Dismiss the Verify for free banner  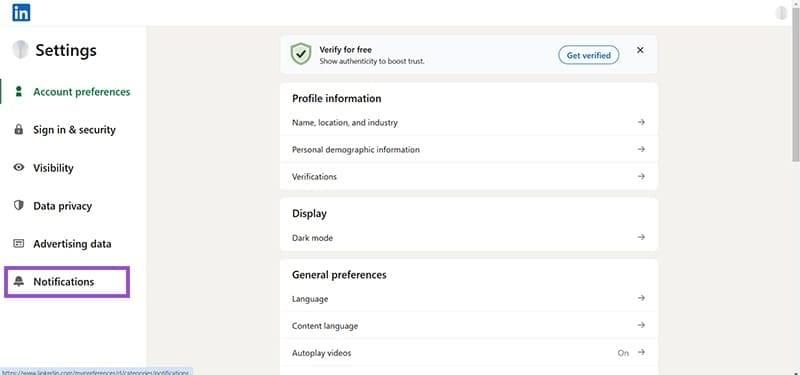coord(640,50)
